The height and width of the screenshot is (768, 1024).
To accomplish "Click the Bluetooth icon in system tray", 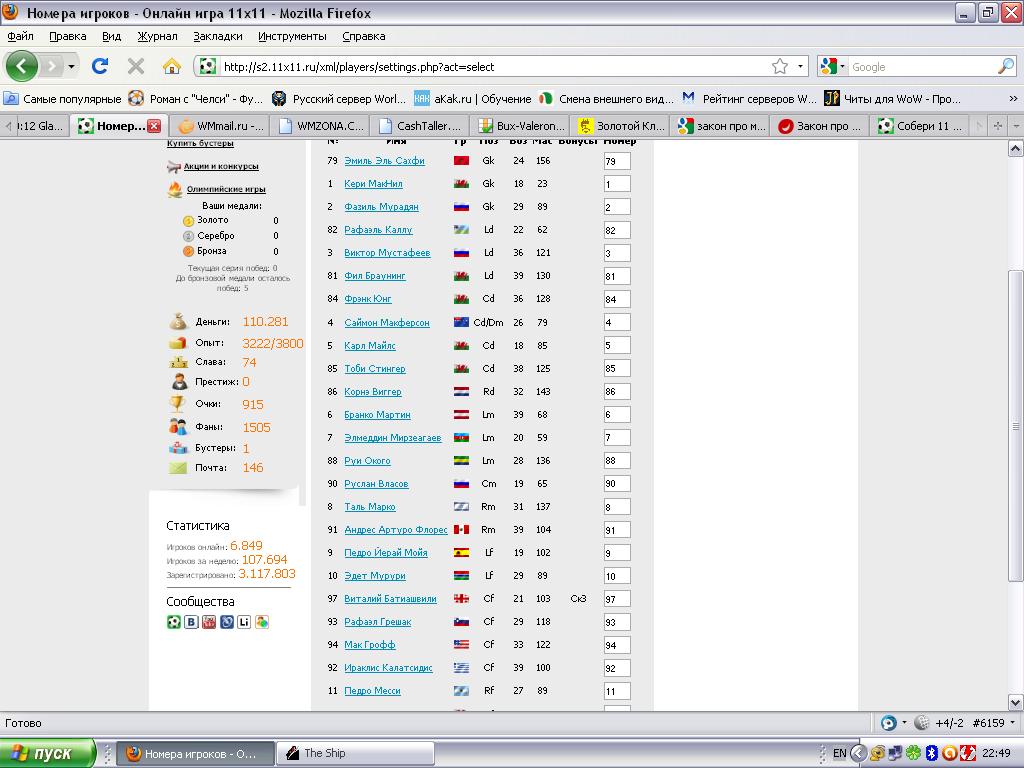I will [x=930, y=753].
